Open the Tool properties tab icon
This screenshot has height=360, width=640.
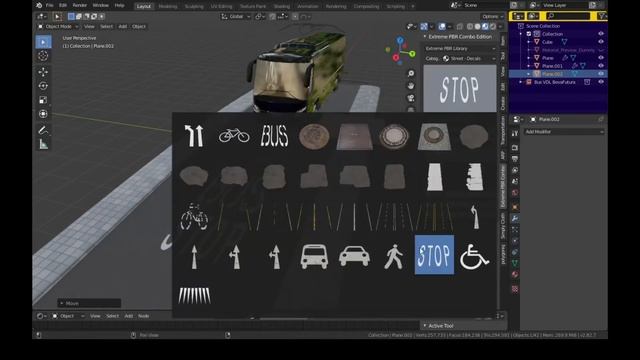pos(515,133)
